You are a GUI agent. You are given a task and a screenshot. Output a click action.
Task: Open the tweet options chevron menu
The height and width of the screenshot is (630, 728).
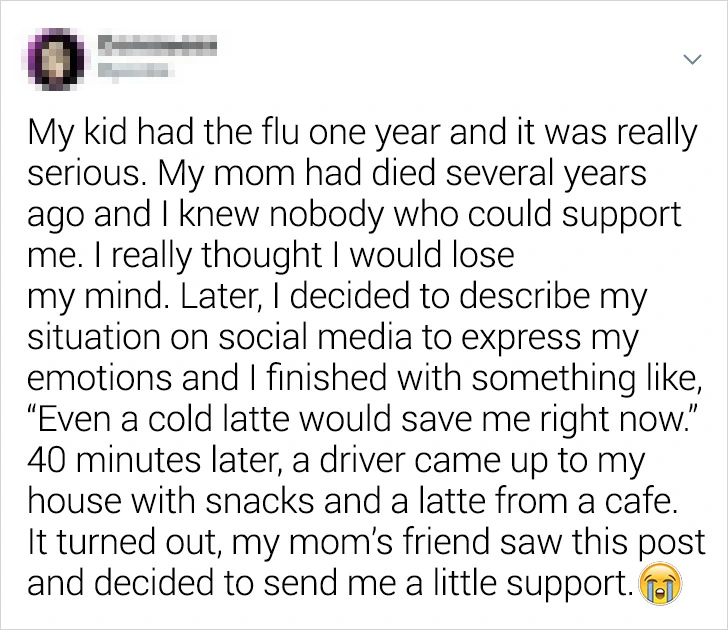tap(688, 61)
